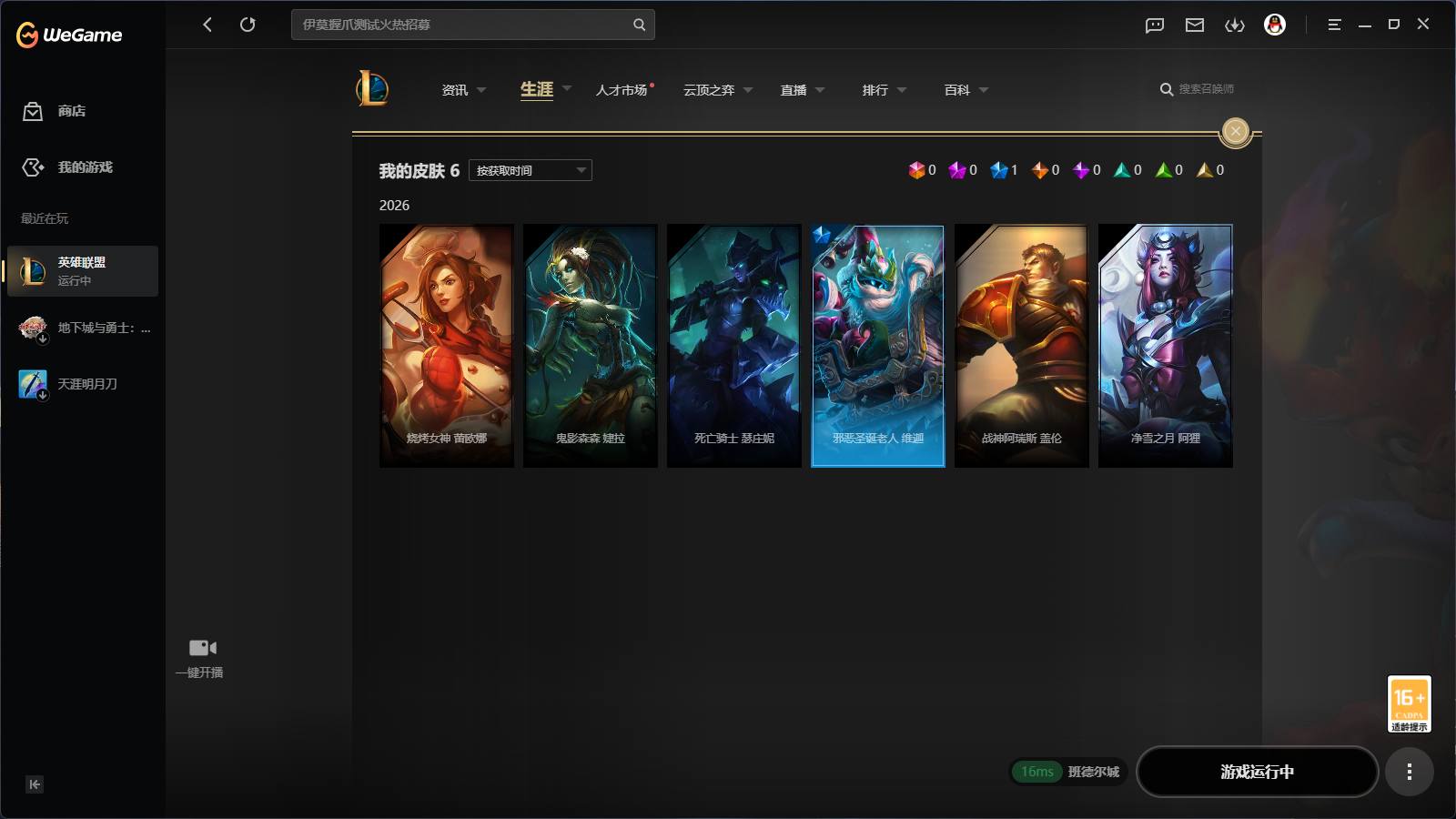Image resolution: width=1456 pixels, height=819 pixels.
Task: Select the 生涯 tab
Action: 537,89
